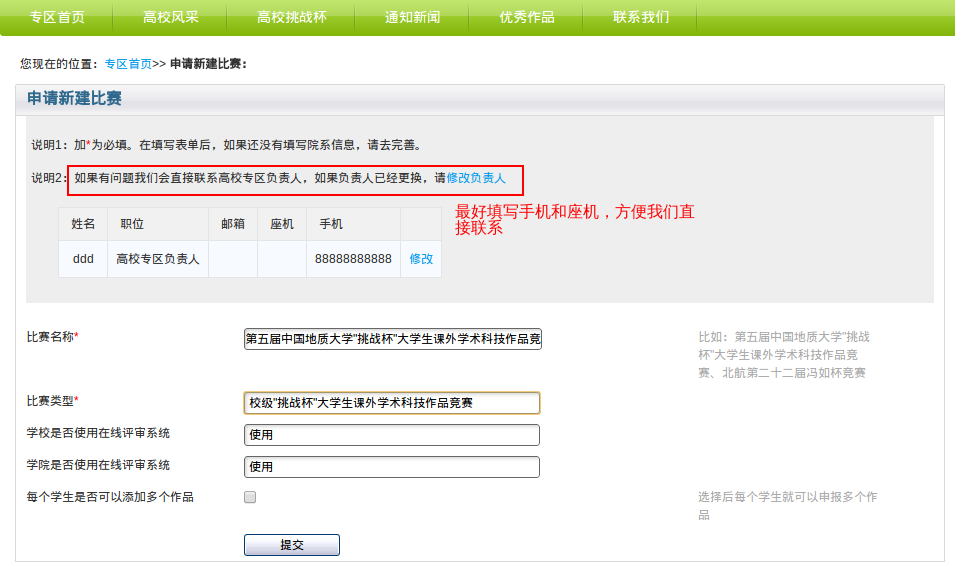
Task: Open the 专区首页 navigation tab
Action: coord(57,17)
